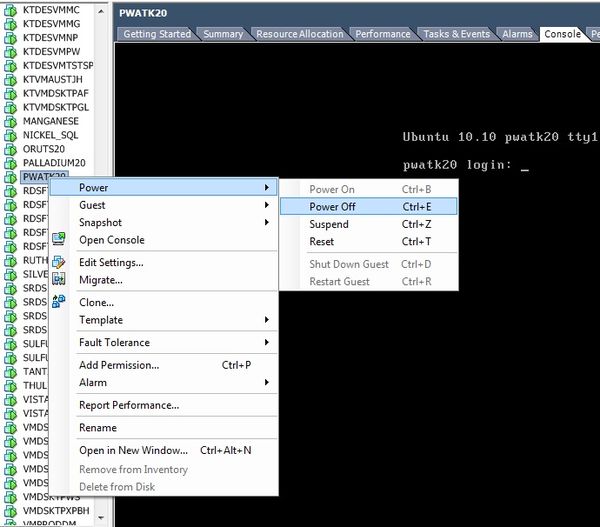Click the VM icon beside KTVMAUSTJH
600x527 pixels.
[x=13, y=79]
